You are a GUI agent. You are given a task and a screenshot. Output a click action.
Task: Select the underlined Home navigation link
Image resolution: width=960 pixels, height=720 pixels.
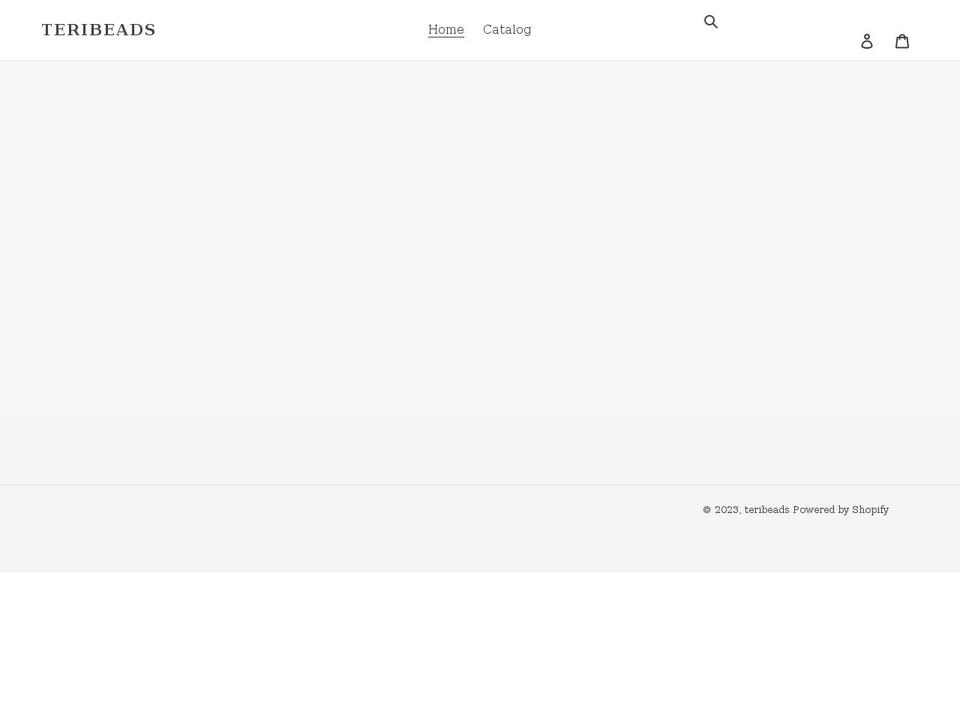click(446, 30)
